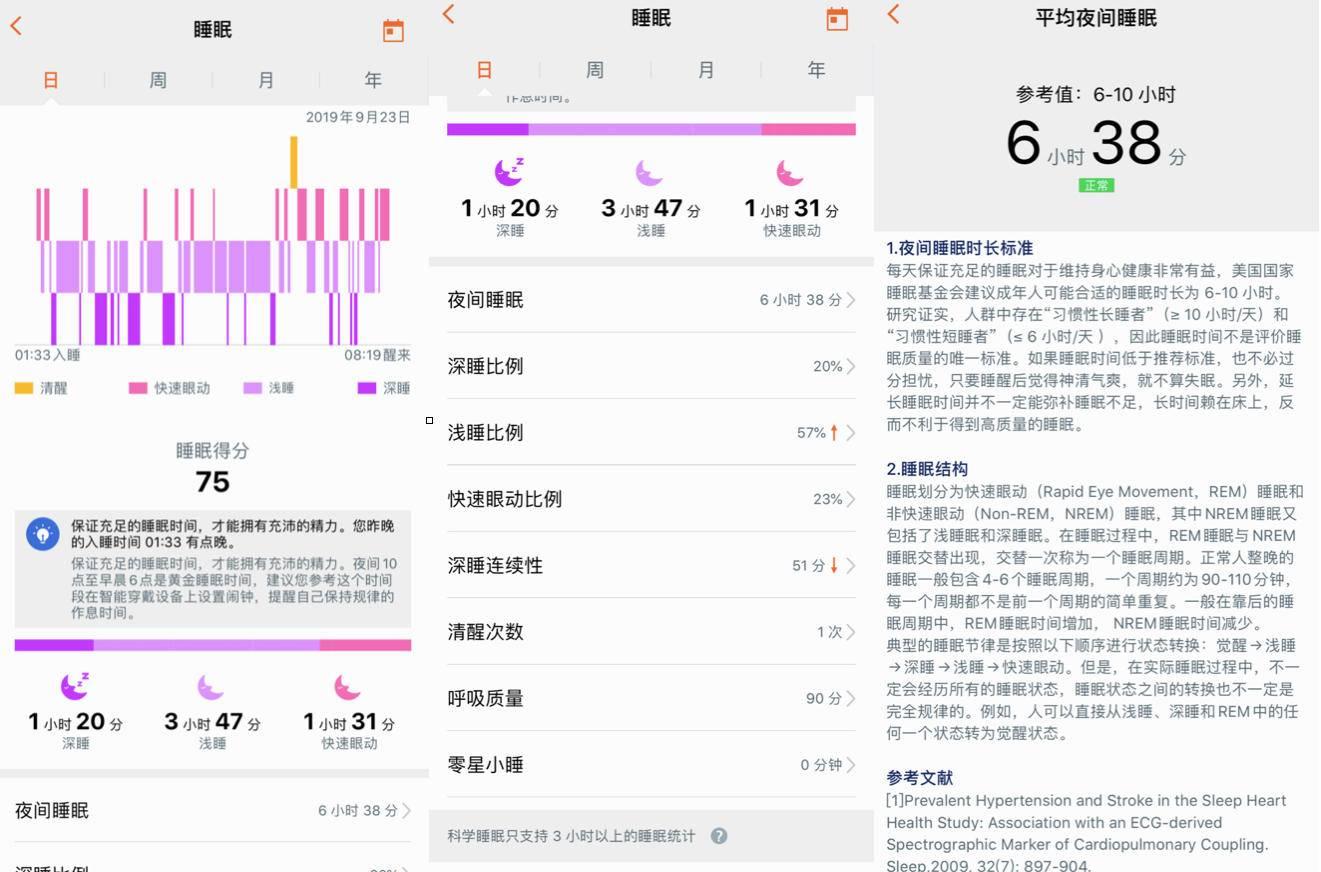
Task: Go back from 平均夜间睡眠 page
Action: 893,13
